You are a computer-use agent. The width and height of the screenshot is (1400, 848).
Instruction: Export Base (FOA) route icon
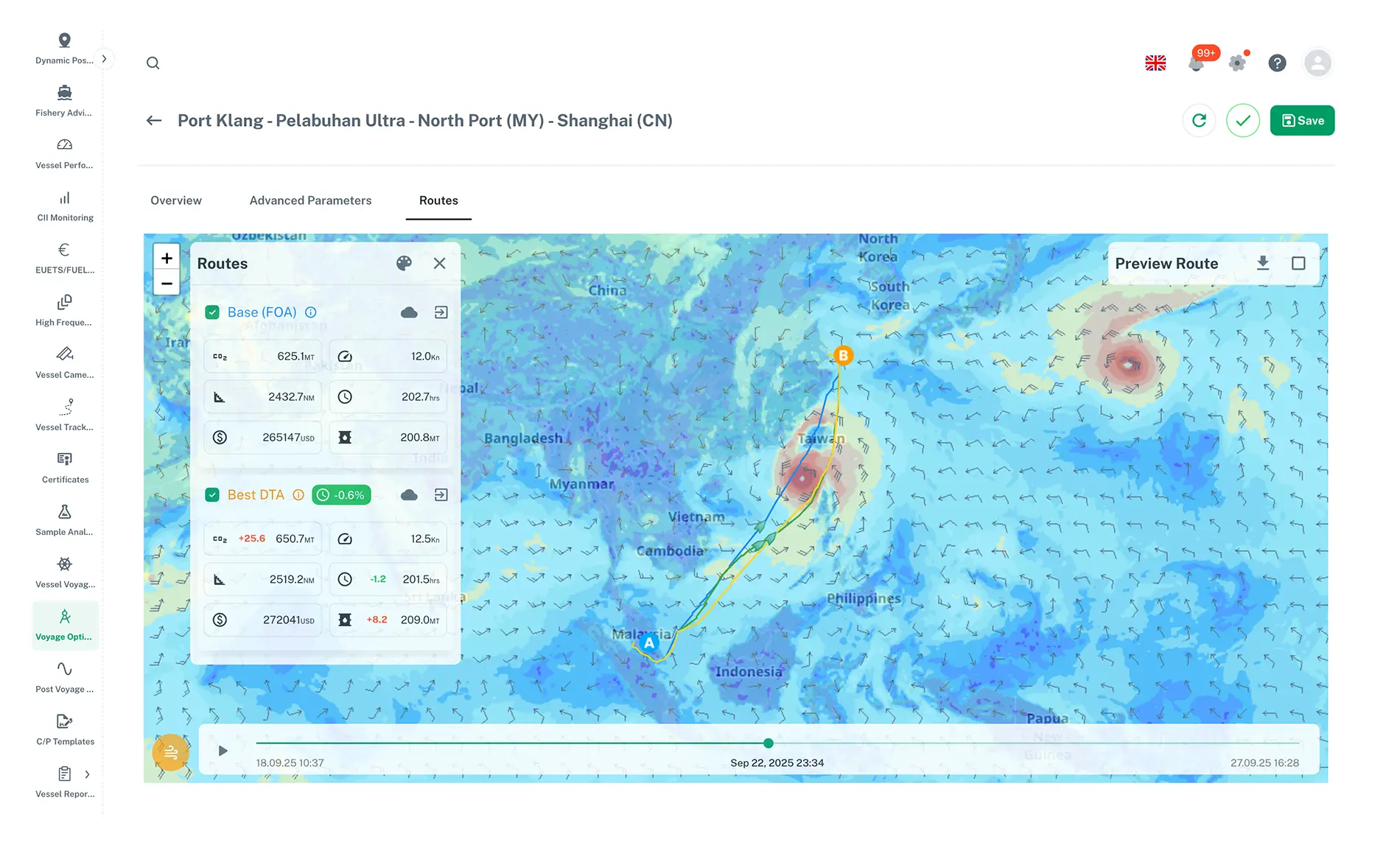[x=441, y=312]
